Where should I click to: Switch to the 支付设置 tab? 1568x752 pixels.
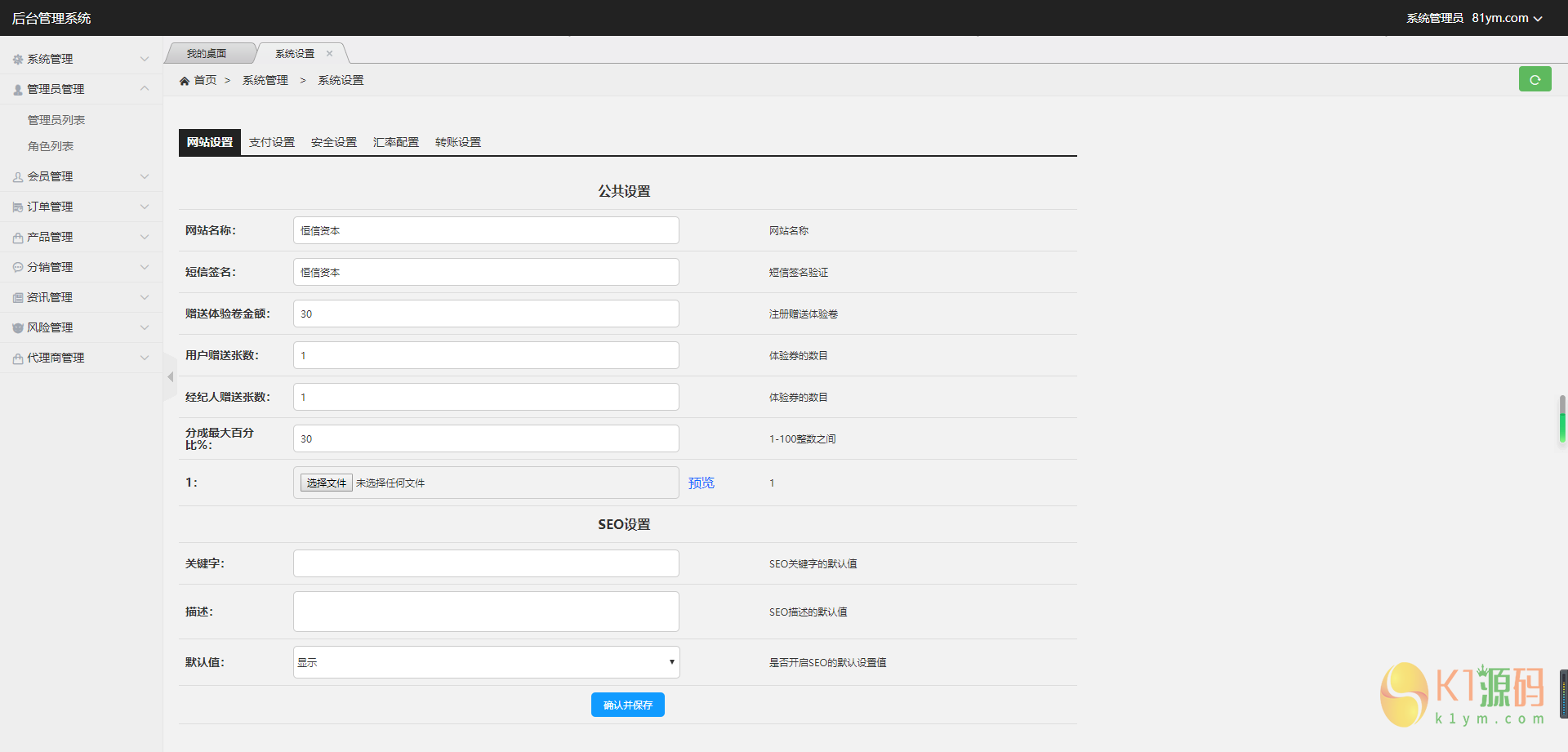(272, 142)
